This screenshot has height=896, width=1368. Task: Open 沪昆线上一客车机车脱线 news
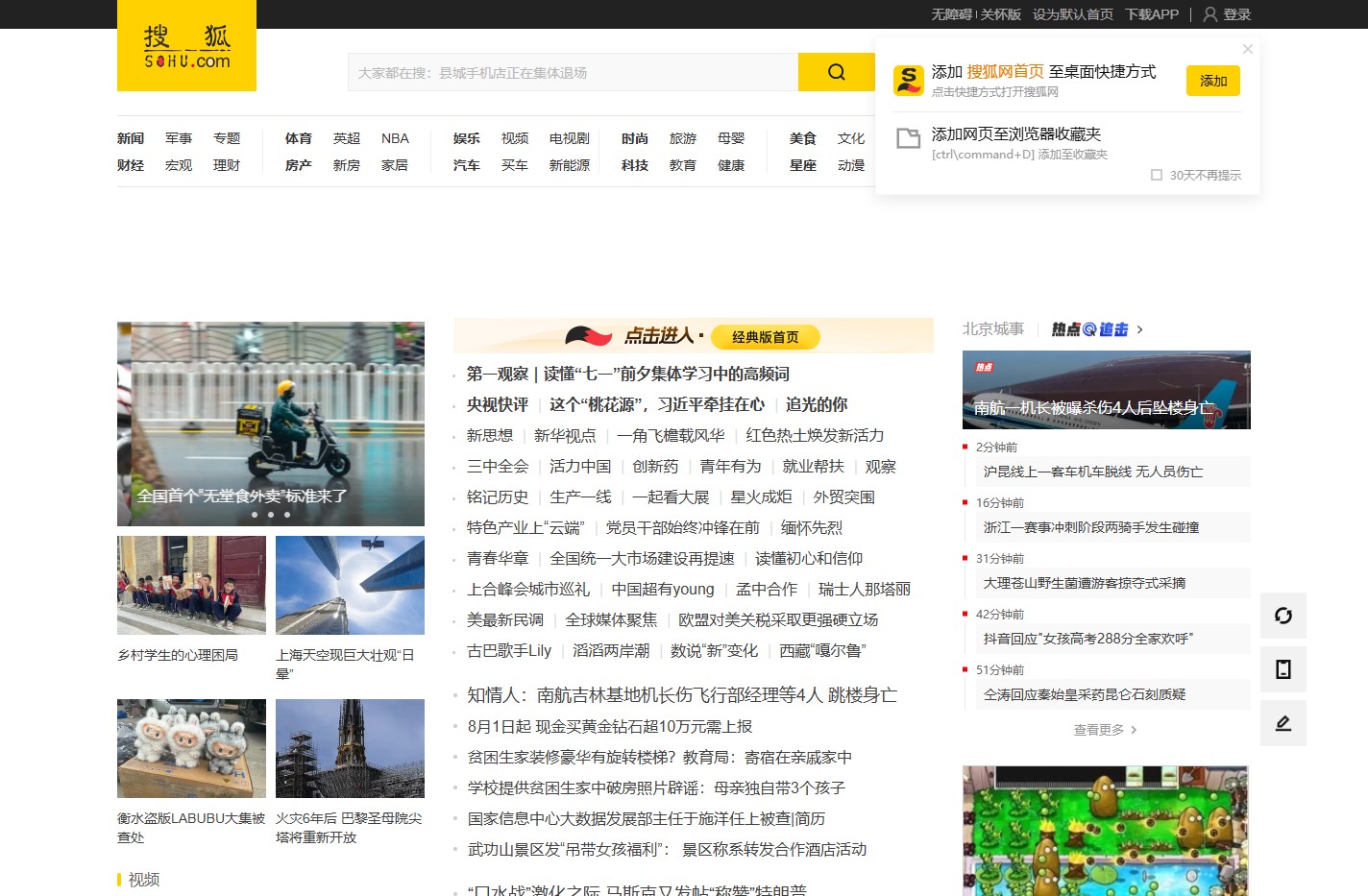tap(1093, 472)
